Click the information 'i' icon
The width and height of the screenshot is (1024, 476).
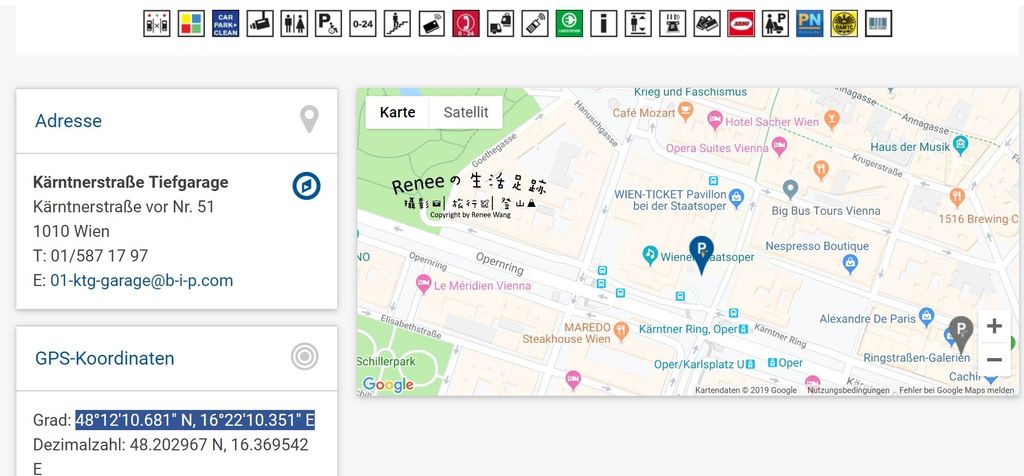tap(603, 24)
